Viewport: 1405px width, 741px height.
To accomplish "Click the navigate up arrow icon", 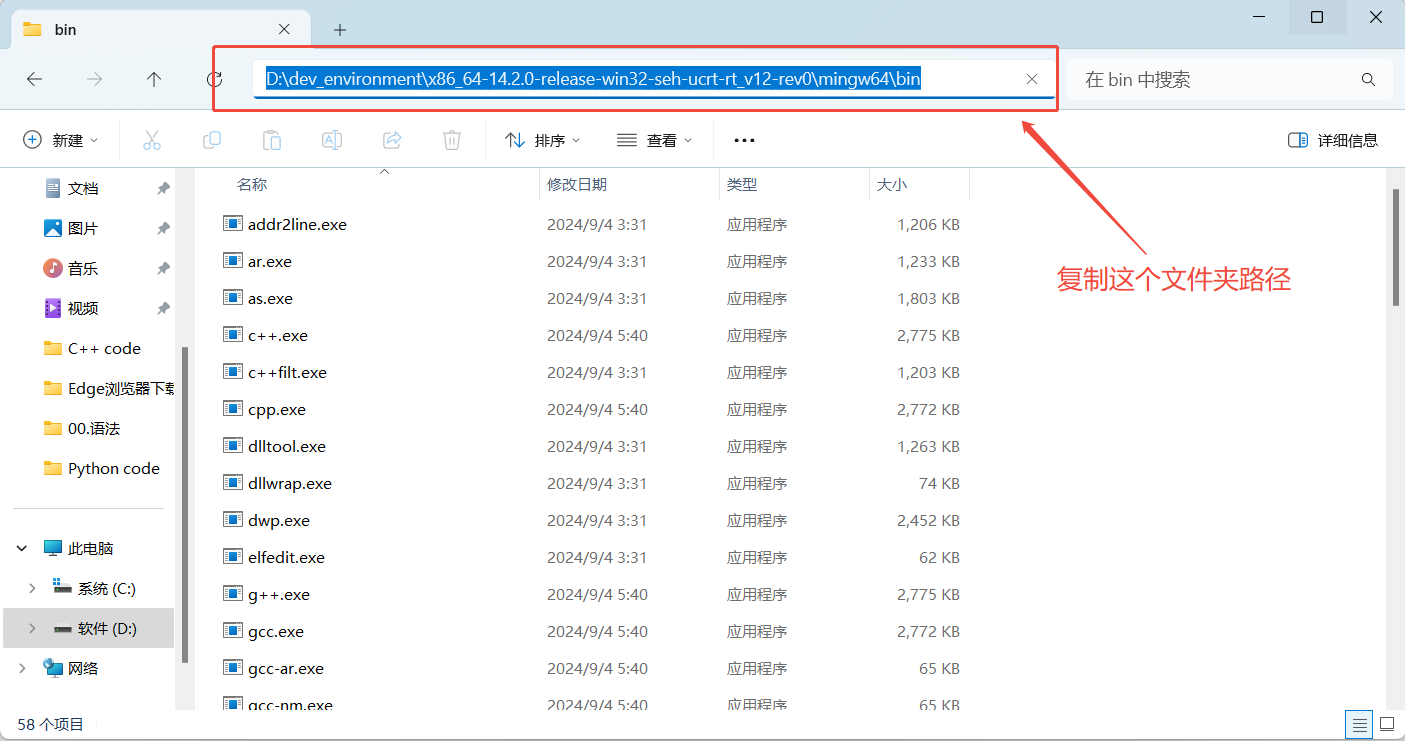I will click(x=151, y=78).
